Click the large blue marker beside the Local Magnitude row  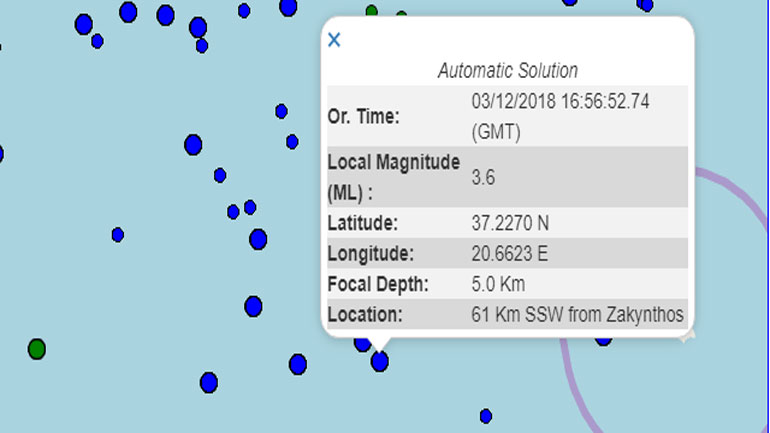[x=193, y=145]
